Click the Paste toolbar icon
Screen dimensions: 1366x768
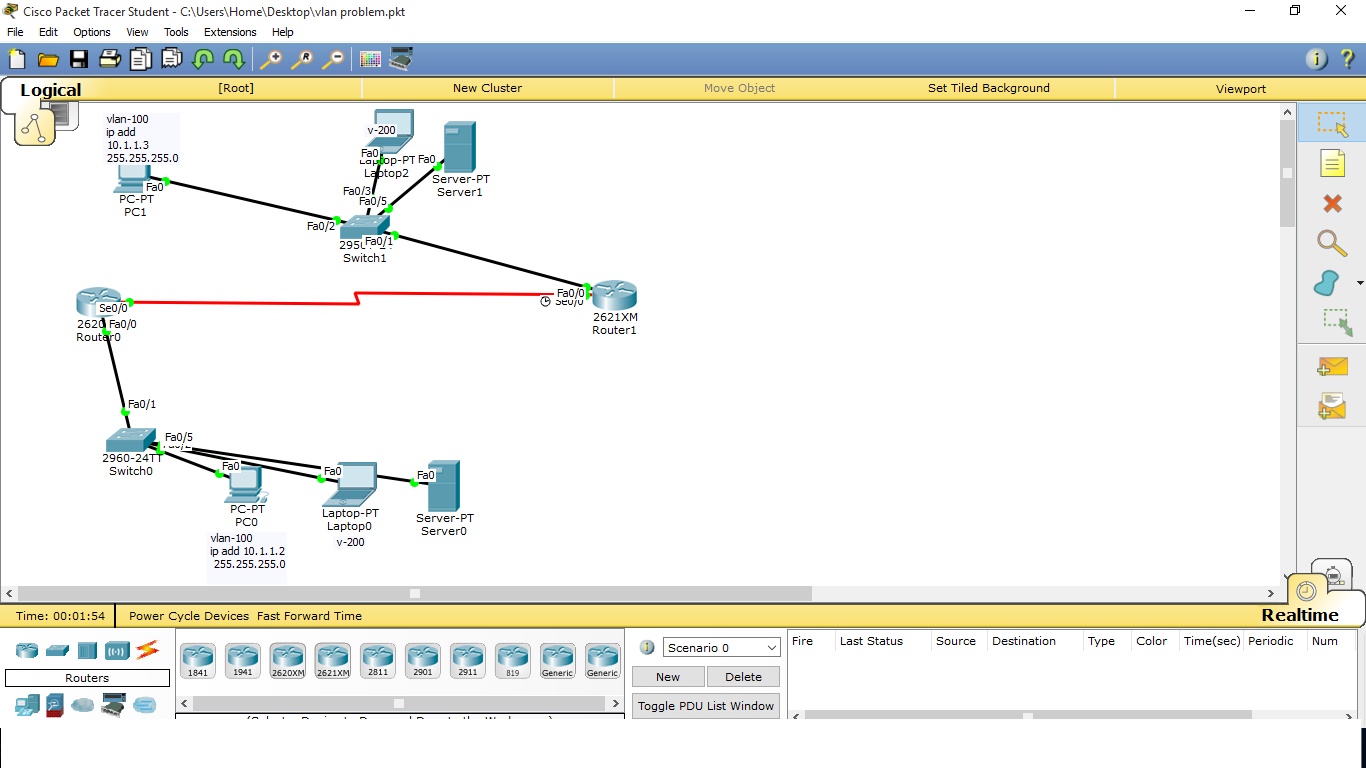171,59
